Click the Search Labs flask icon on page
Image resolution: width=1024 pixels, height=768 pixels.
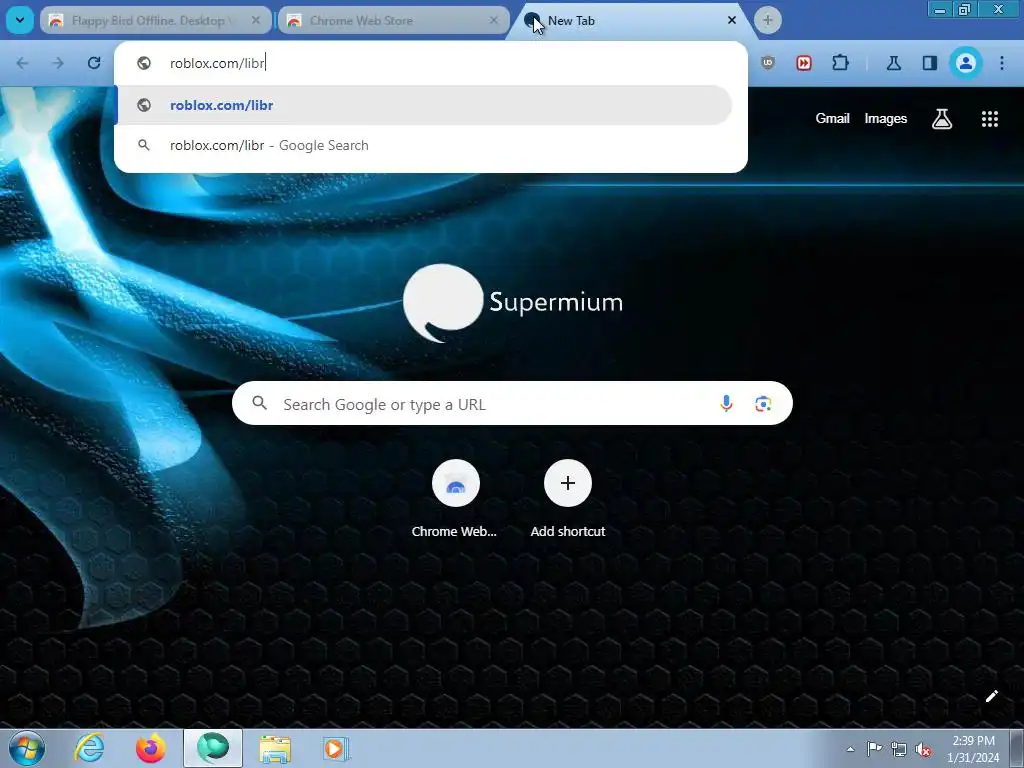click(942, 118)
